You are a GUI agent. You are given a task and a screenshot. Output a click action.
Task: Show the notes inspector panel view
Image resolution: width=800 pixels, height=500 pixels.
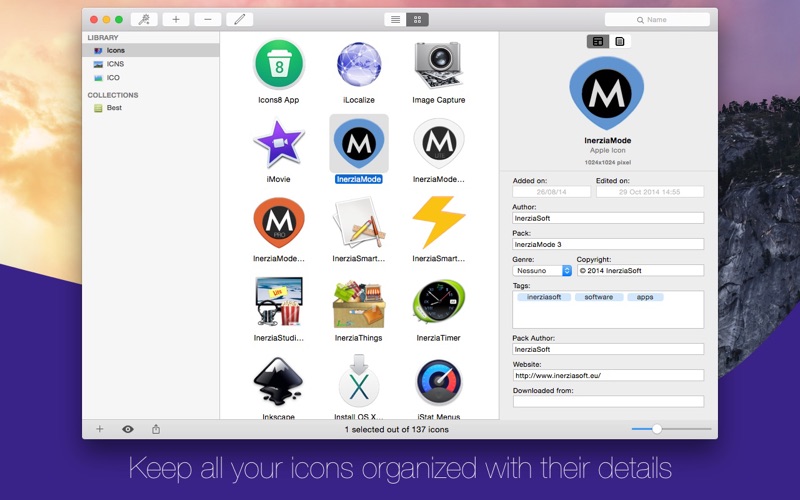620,41
